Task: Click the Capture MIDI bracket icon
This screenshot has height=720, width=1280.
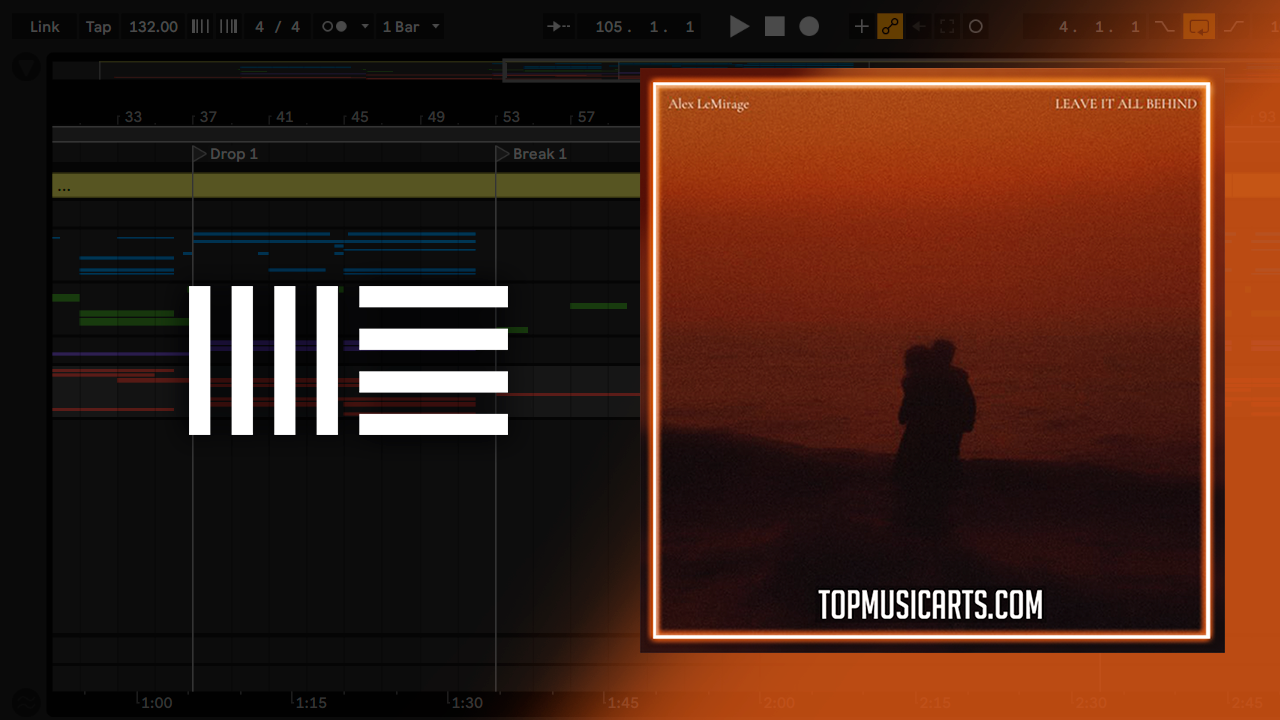Action: coord(947,27)
